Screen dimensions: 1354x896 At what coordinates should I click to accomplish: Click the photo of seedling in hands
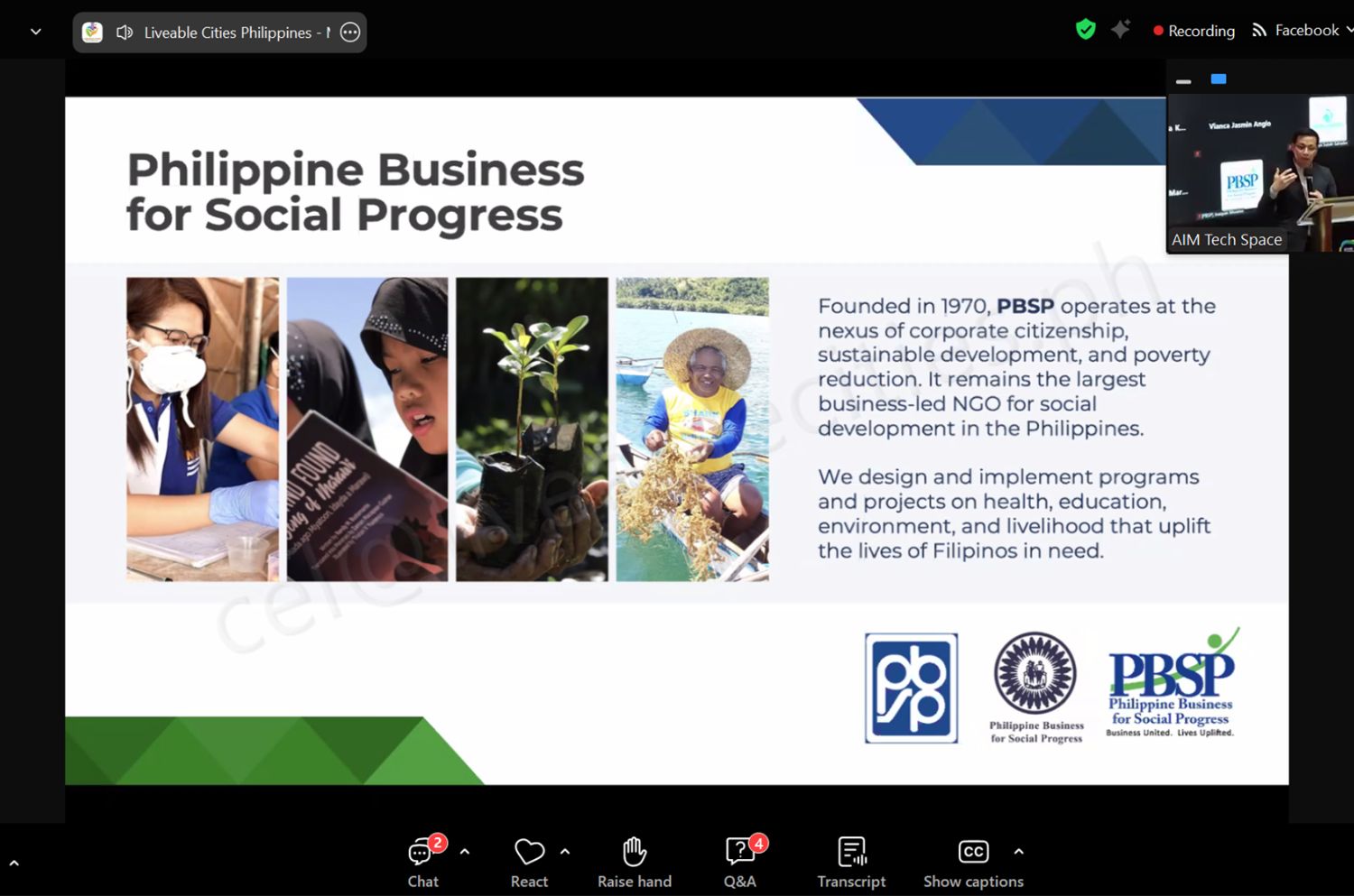532,430
